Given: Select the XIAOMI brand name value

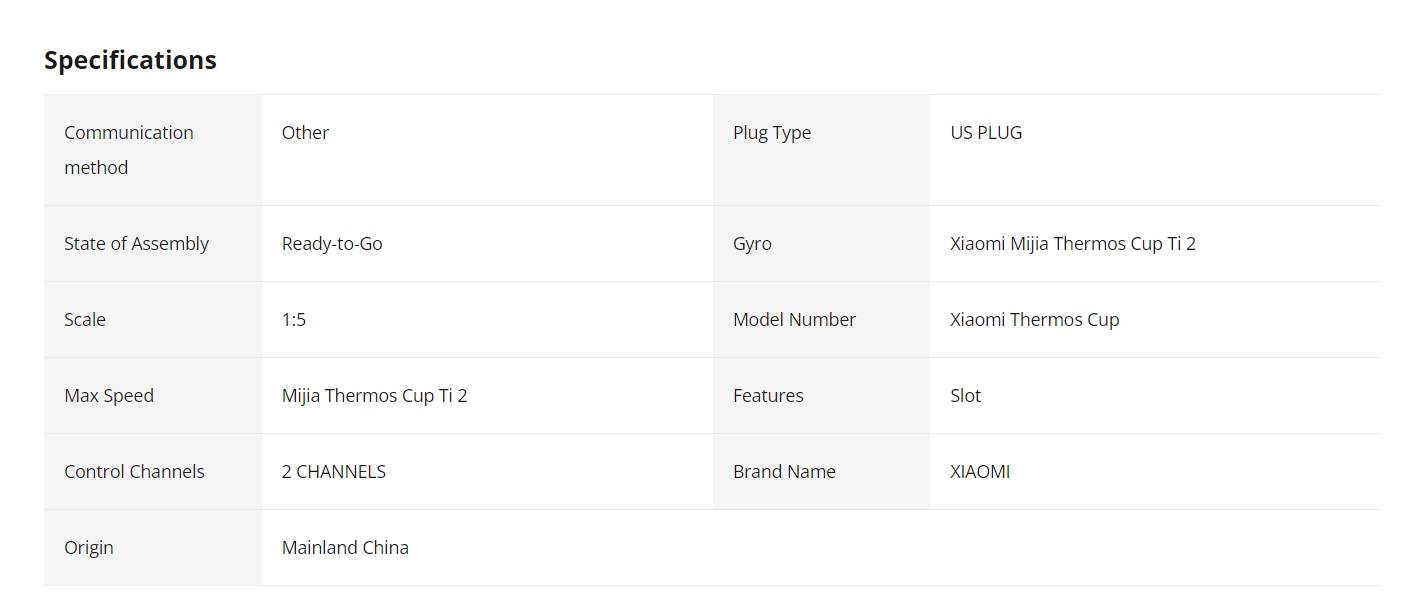Looking at the screenshot, I should pos(980,472).
